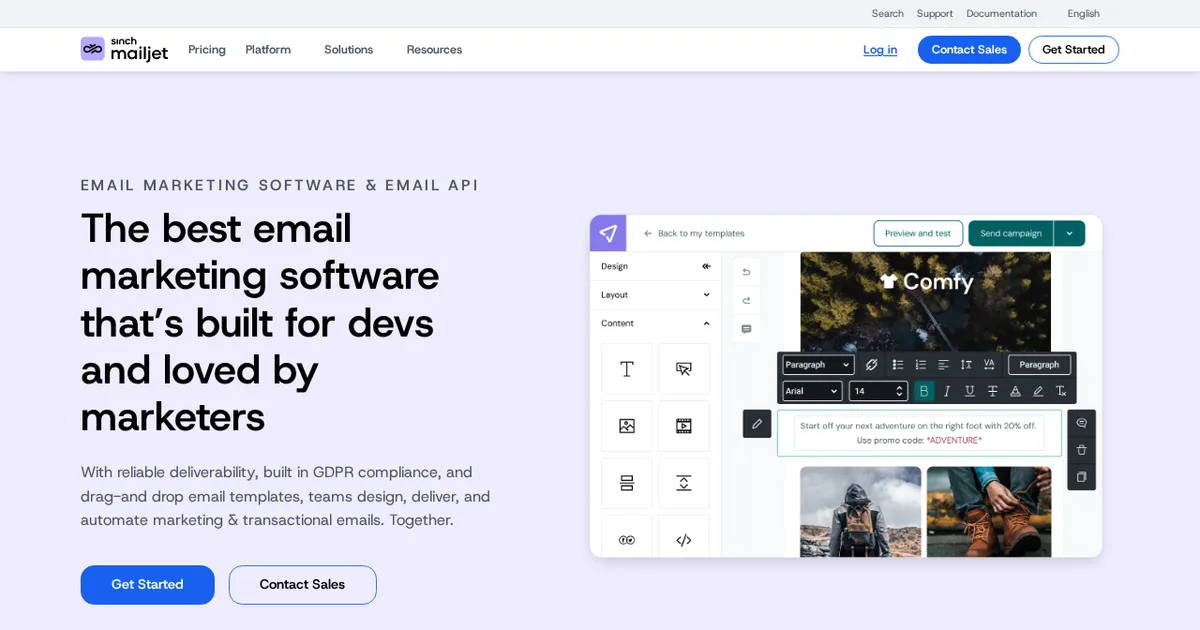Click Contact Sales in the navigation bar
Screen dimensions: 1200x630
[x=969, y=50]
